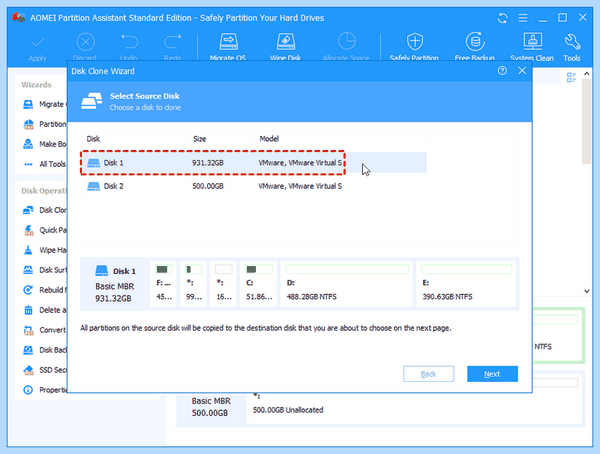Click the F: partition block

(x=163, y=284)
